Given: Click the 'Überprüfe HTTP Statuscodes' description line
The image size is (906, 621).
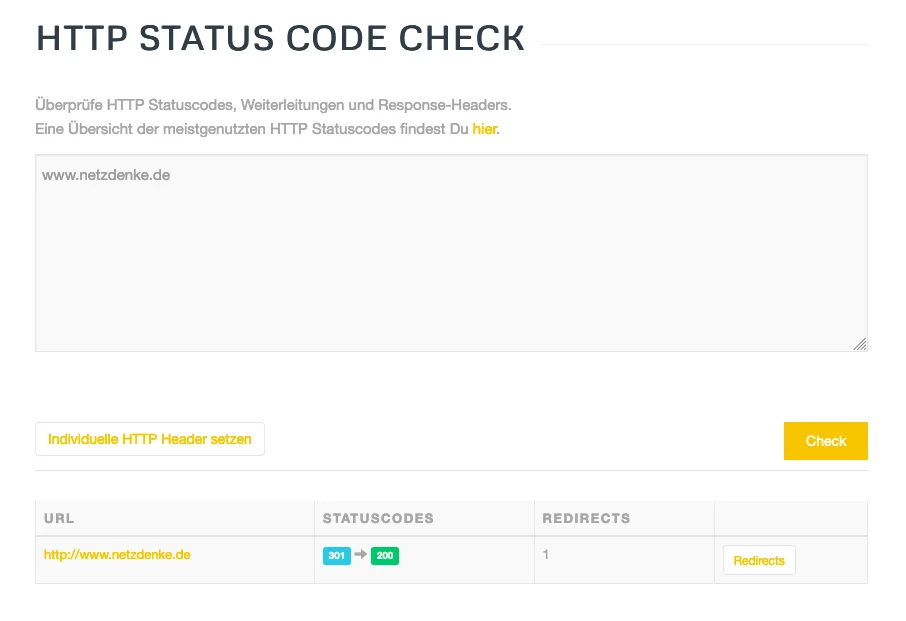Looking at the screenshot, I should pos(273,104).
